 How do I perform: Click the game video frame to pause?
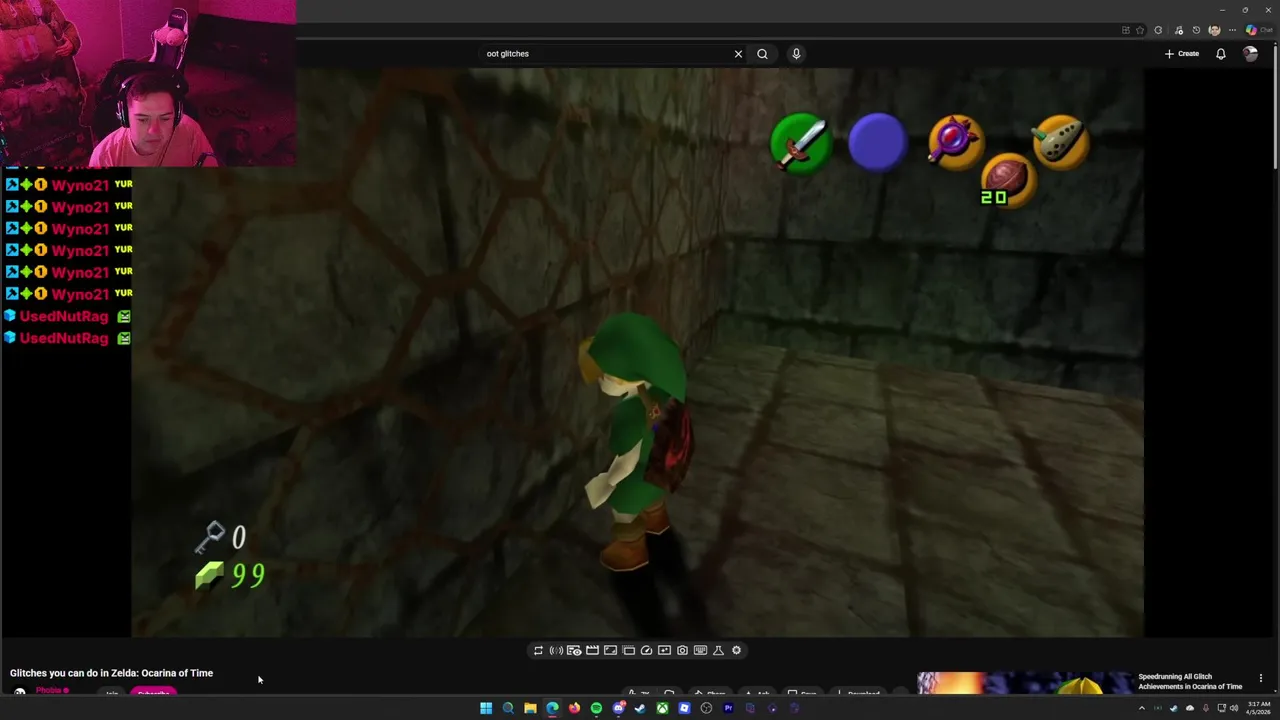(x=637, y=352)
